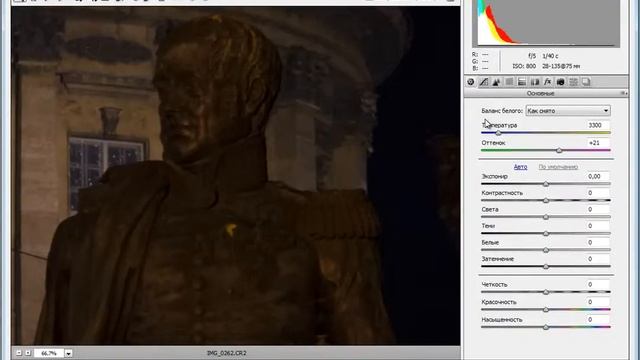Screen dimensions: 640x360
Task: Click the Контрастность slider handle
Action: (x=546, y=200)
